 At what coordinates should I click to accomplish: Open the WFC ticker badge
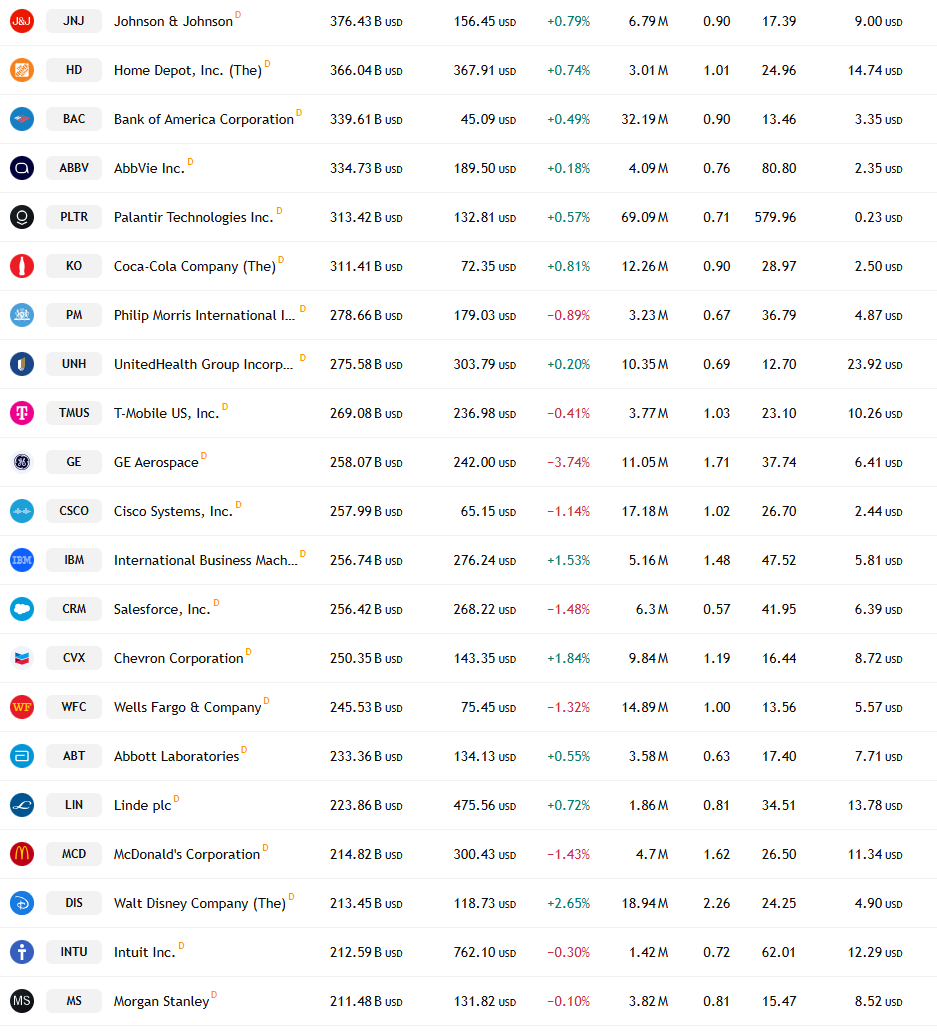coord(74,707)
